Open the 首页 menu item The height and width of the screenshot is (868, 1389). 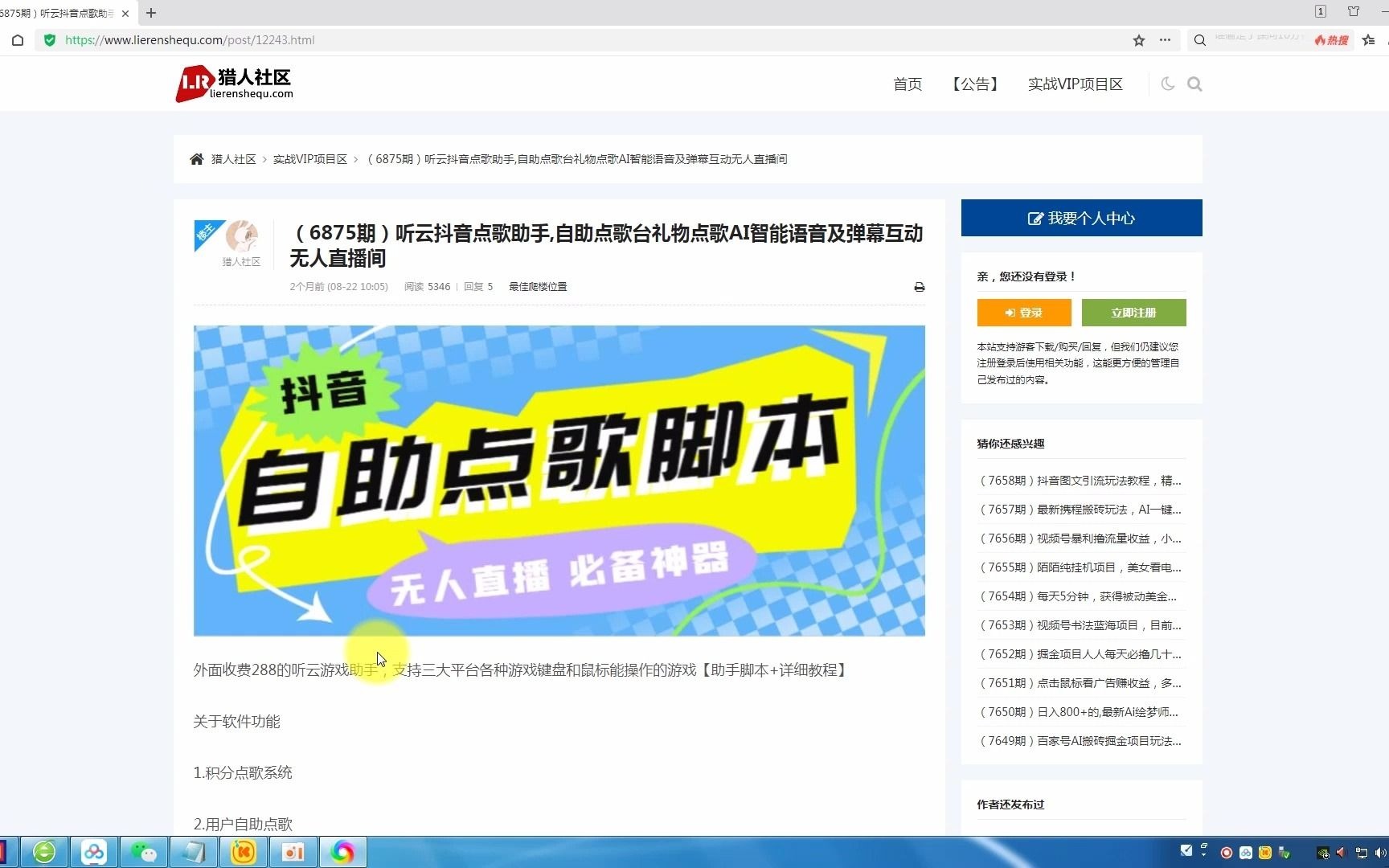[x=908, y=84]
